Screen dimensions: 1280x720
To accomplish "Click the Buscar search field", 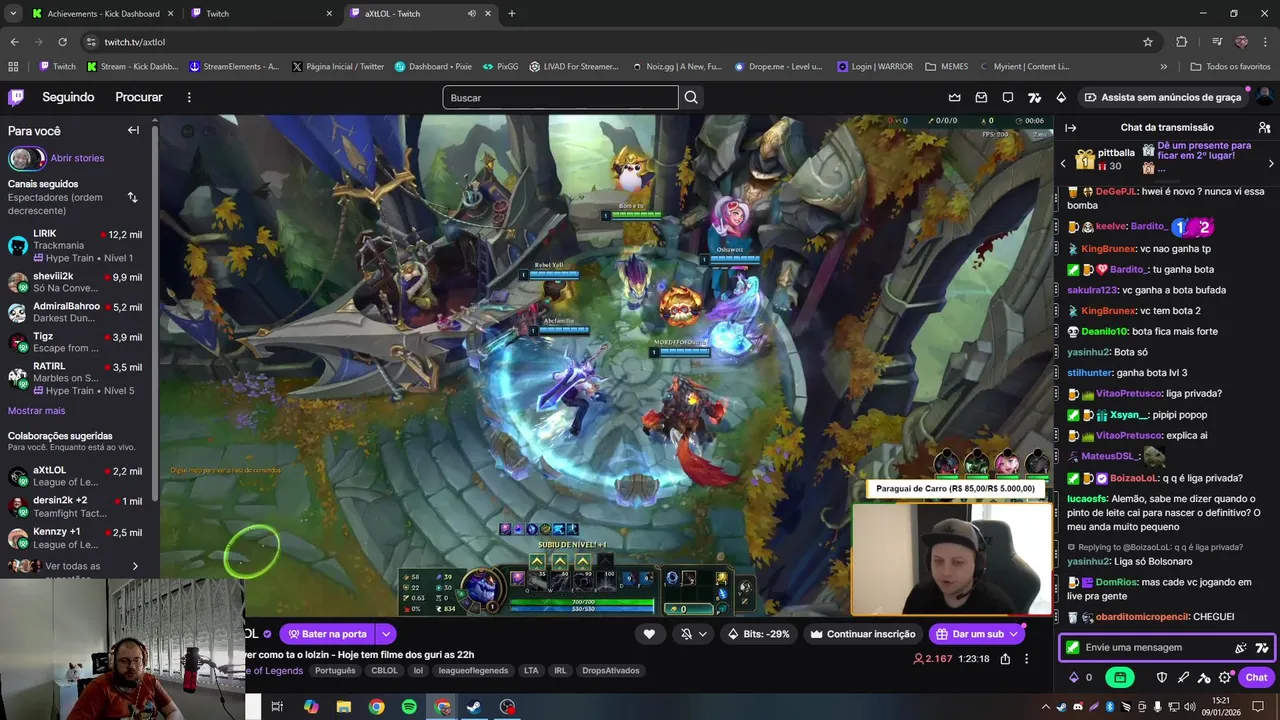I will click(x=560, y=97).
